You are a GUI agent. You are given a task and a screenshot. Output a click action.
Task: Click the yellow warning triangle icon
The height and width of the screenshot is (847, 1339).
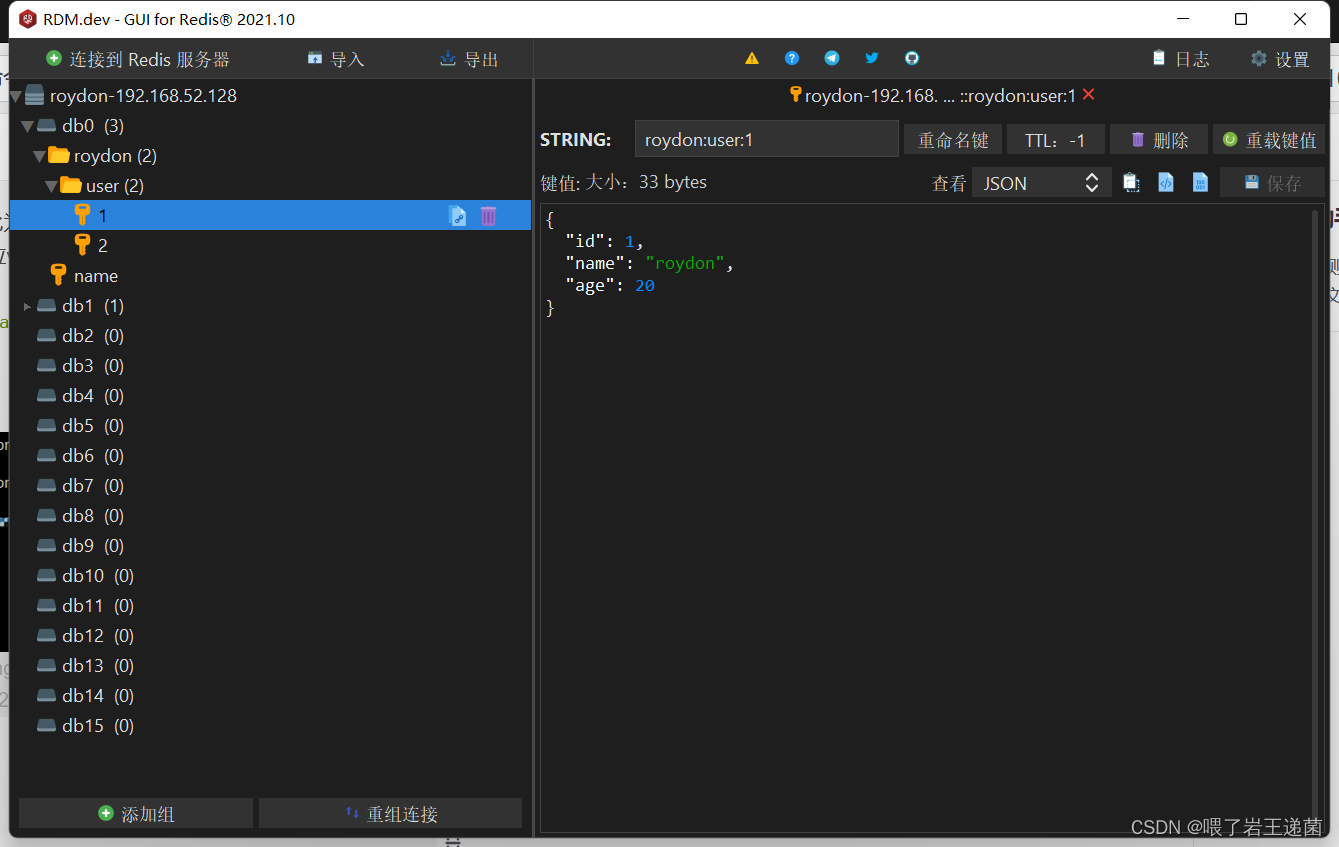[752, 59]
